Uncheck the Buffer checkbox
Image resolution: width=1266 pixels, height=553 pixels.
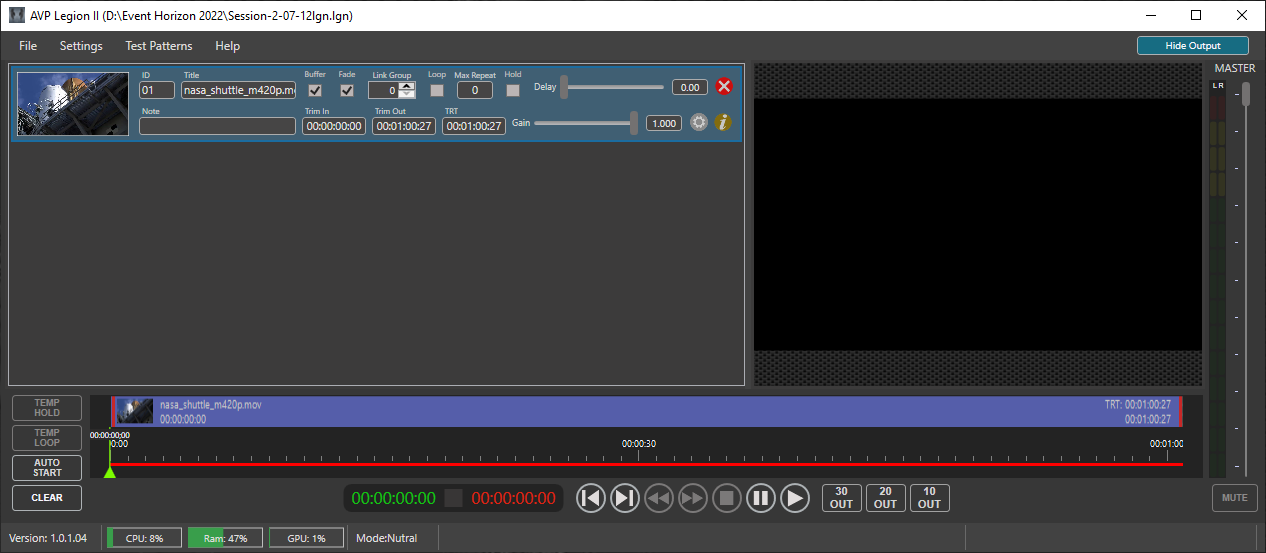click(x=315, y=90)
